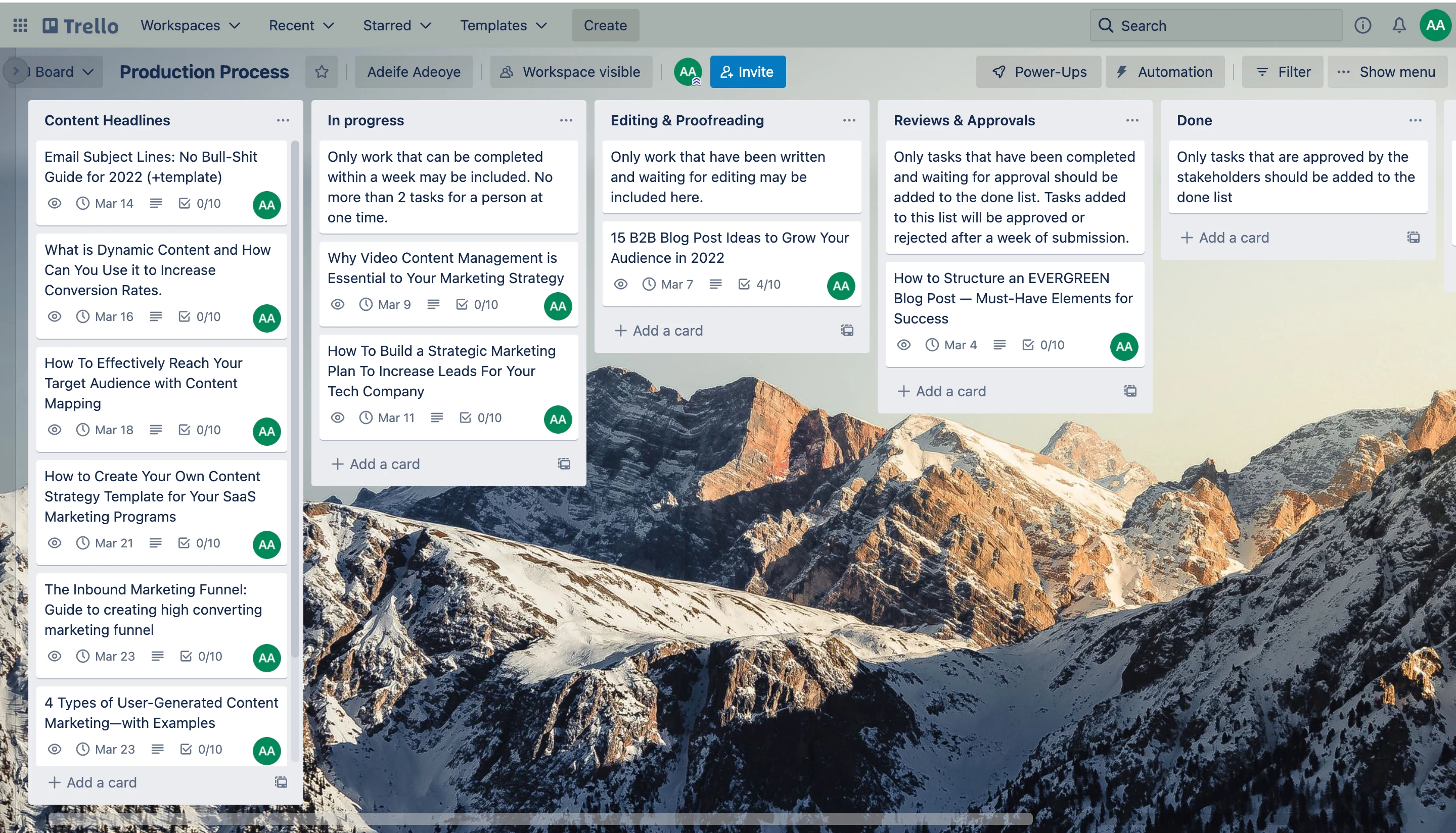This screenshot has height=833, width=1456.
Task: Click the watch eye icon on the Mar 14 card
Action: point(55,204)
